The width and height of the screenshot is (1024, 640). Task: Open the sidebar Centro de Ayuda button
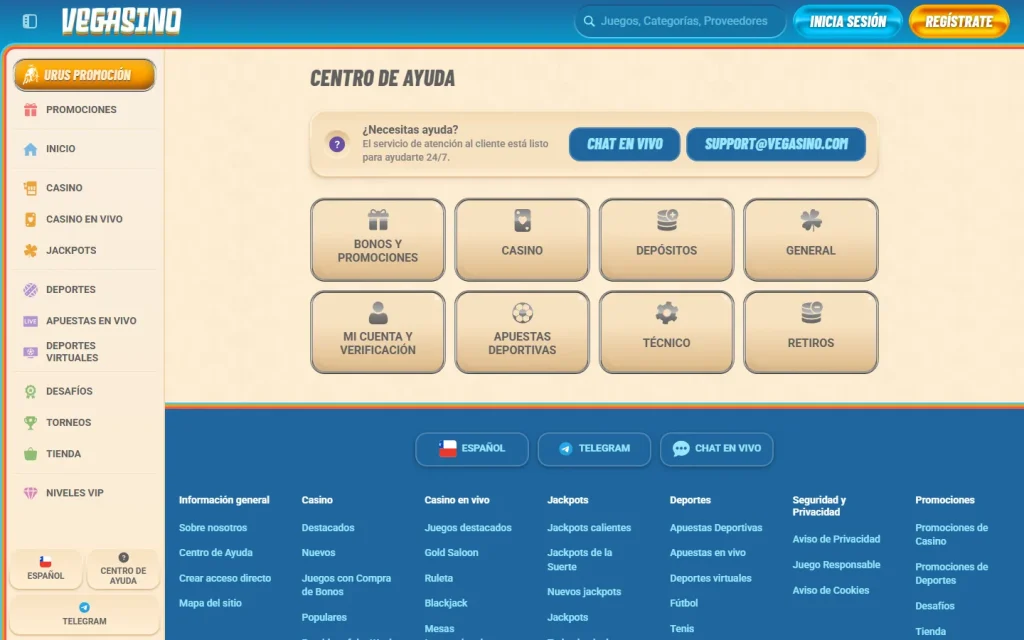click(x=123, y=568)
